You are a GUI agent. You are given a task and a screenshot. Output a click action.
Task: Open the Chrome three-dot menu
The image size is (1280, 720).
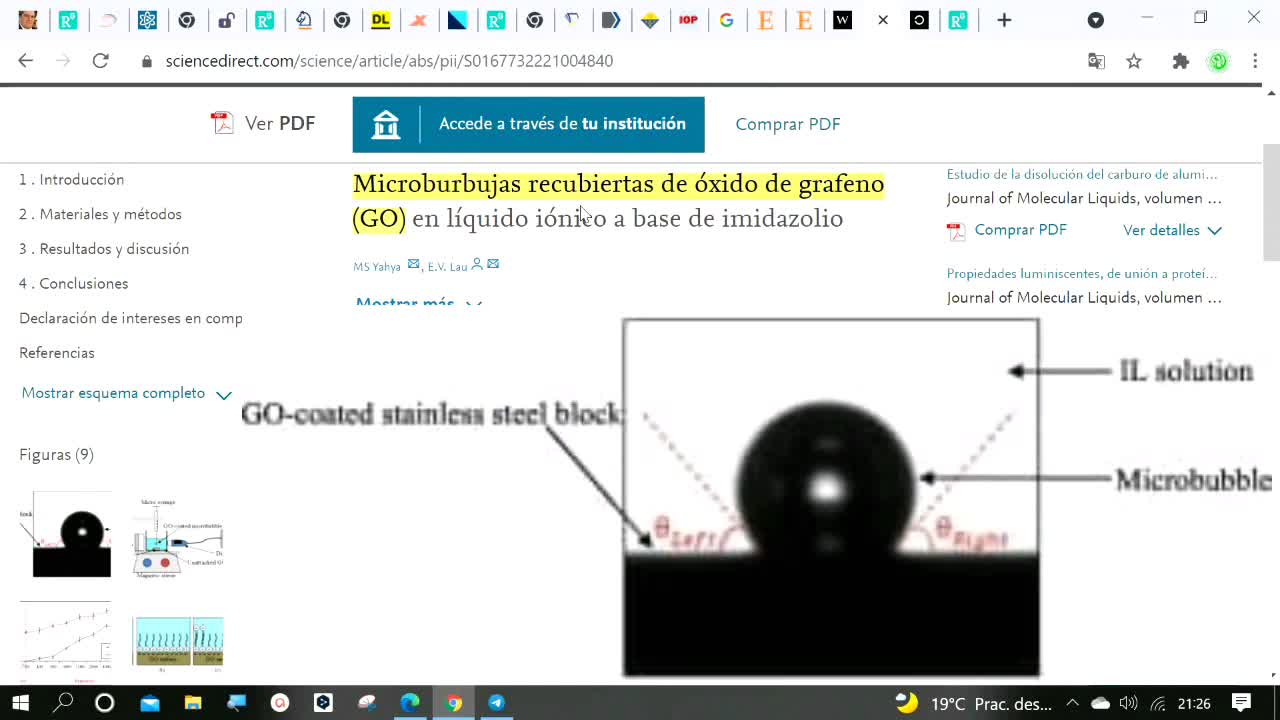(1255, 61)
